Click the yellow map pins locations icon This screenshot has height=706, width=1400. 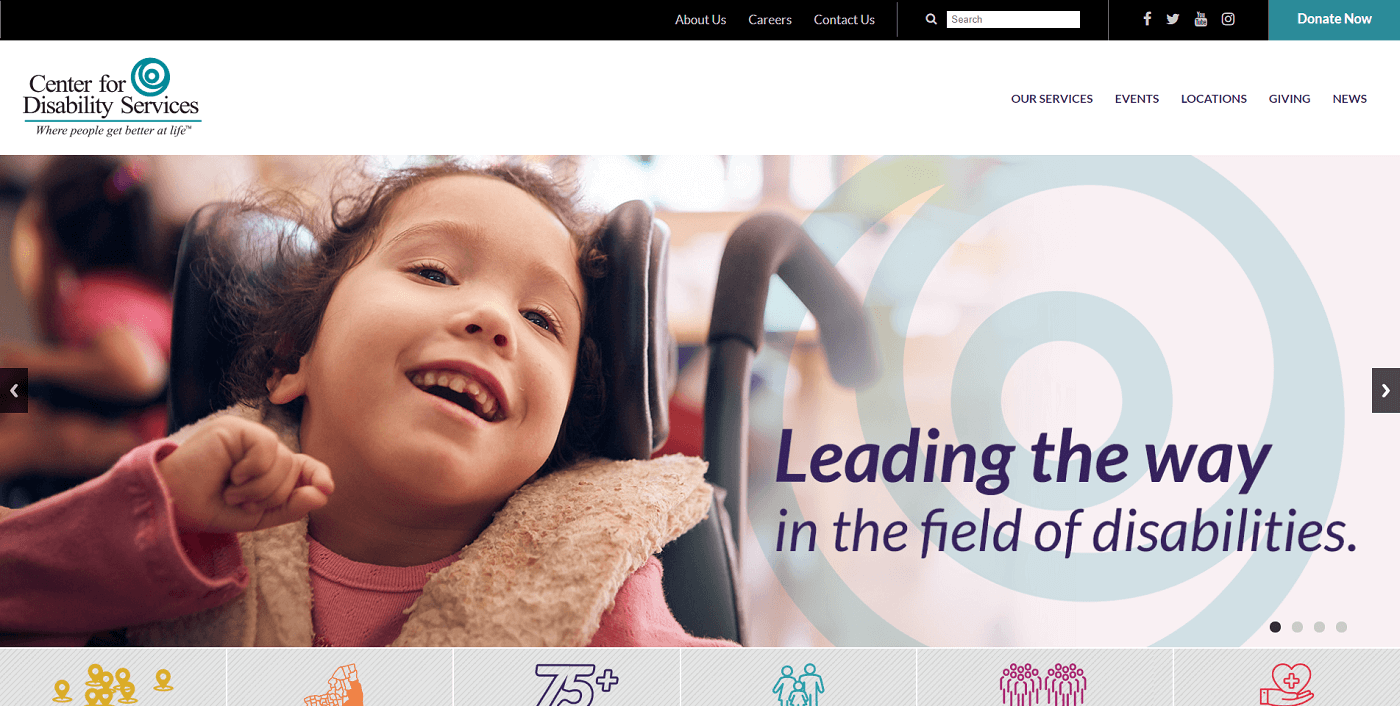(112, 685)
